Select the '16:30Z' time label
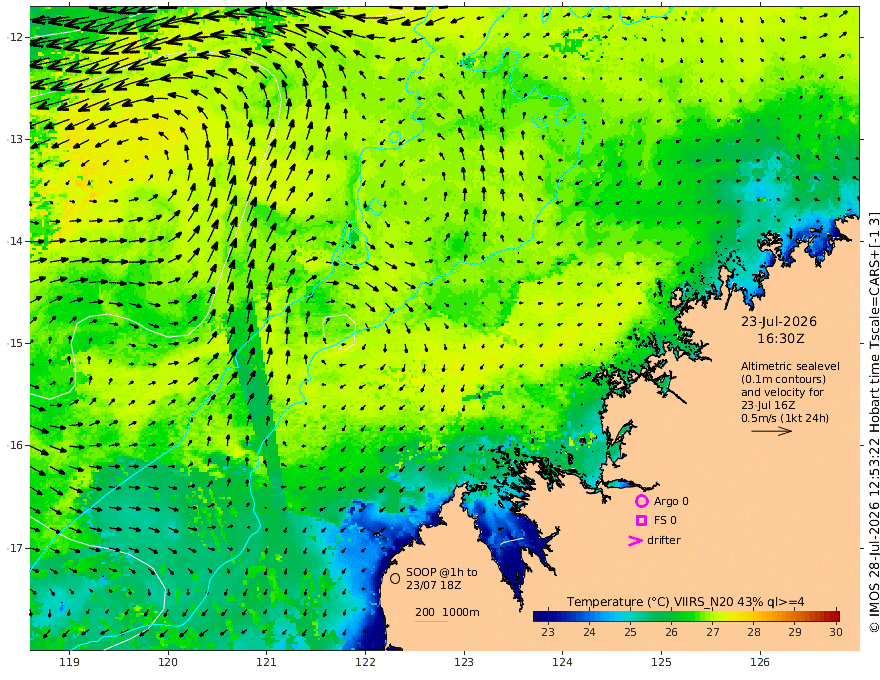This screenshot has height=680, width=880. point(781,339)
